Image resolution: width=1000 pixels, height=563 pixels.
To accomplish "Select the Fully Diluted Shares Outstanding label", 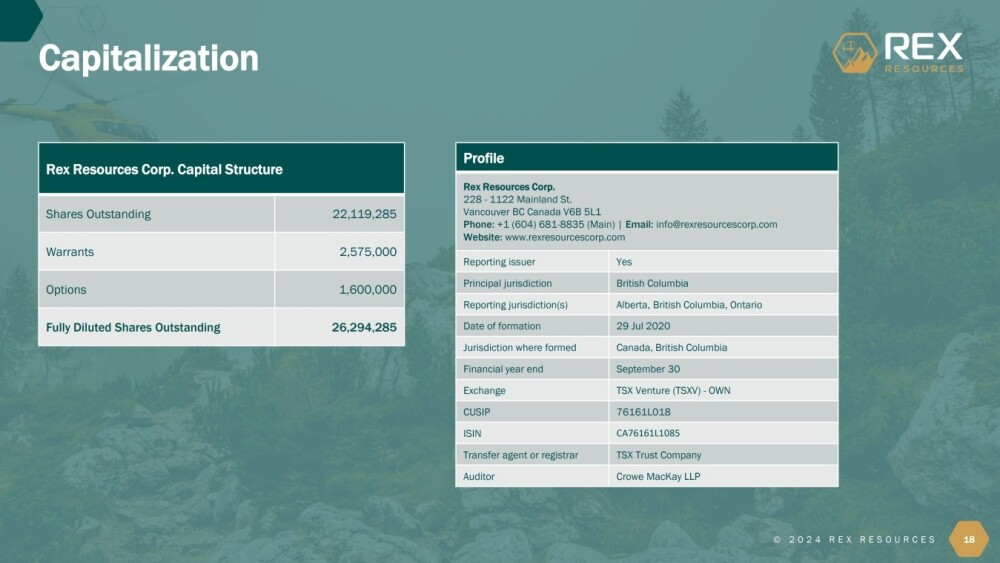I will (x=133, y=327).
